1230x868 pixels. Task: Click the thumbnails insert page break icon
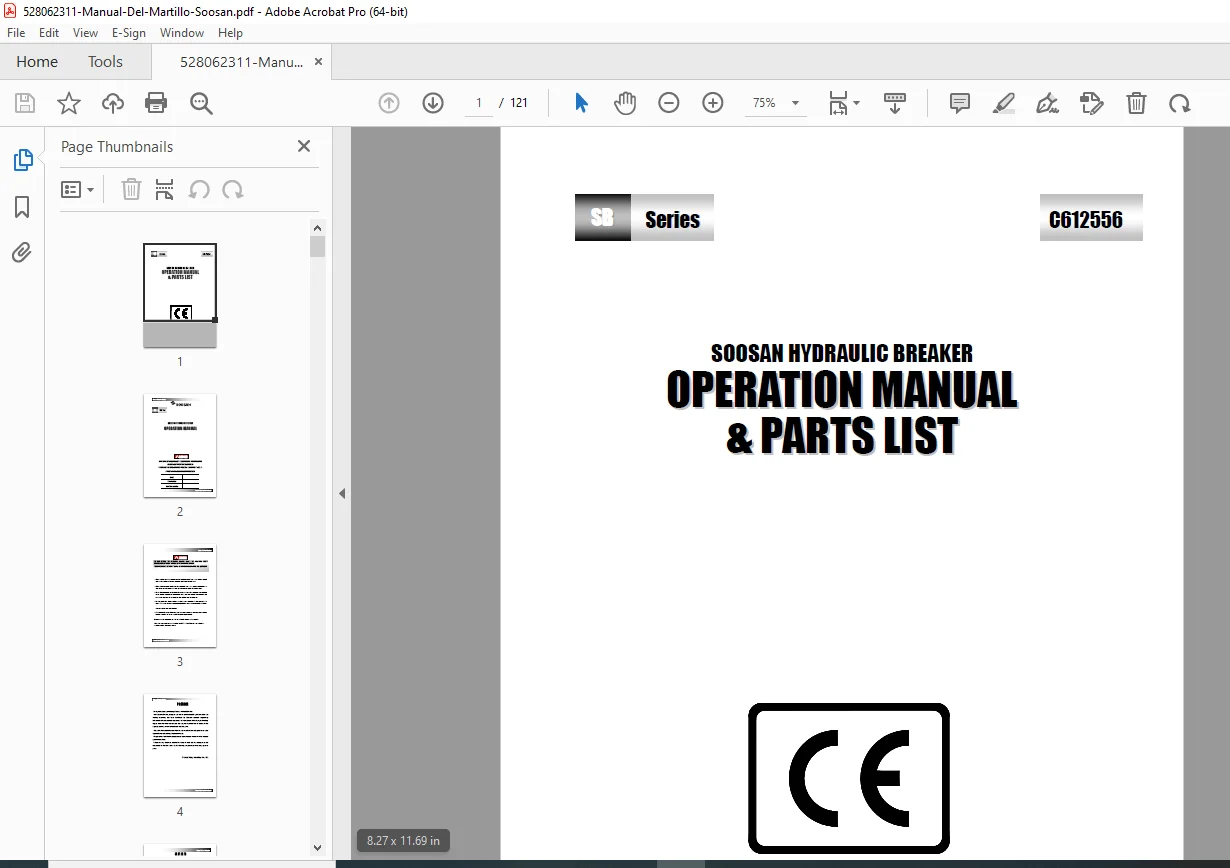[165, 190]
